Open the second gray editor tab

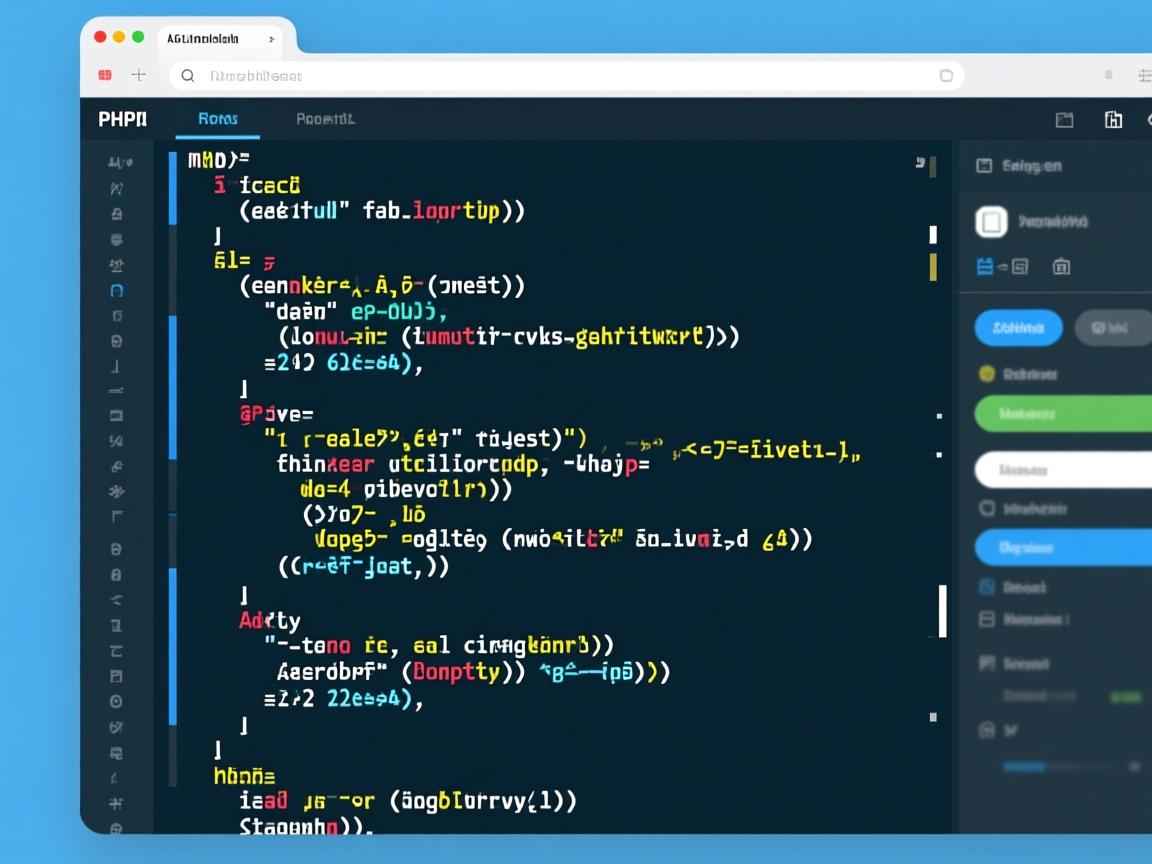tap(325, 119)
